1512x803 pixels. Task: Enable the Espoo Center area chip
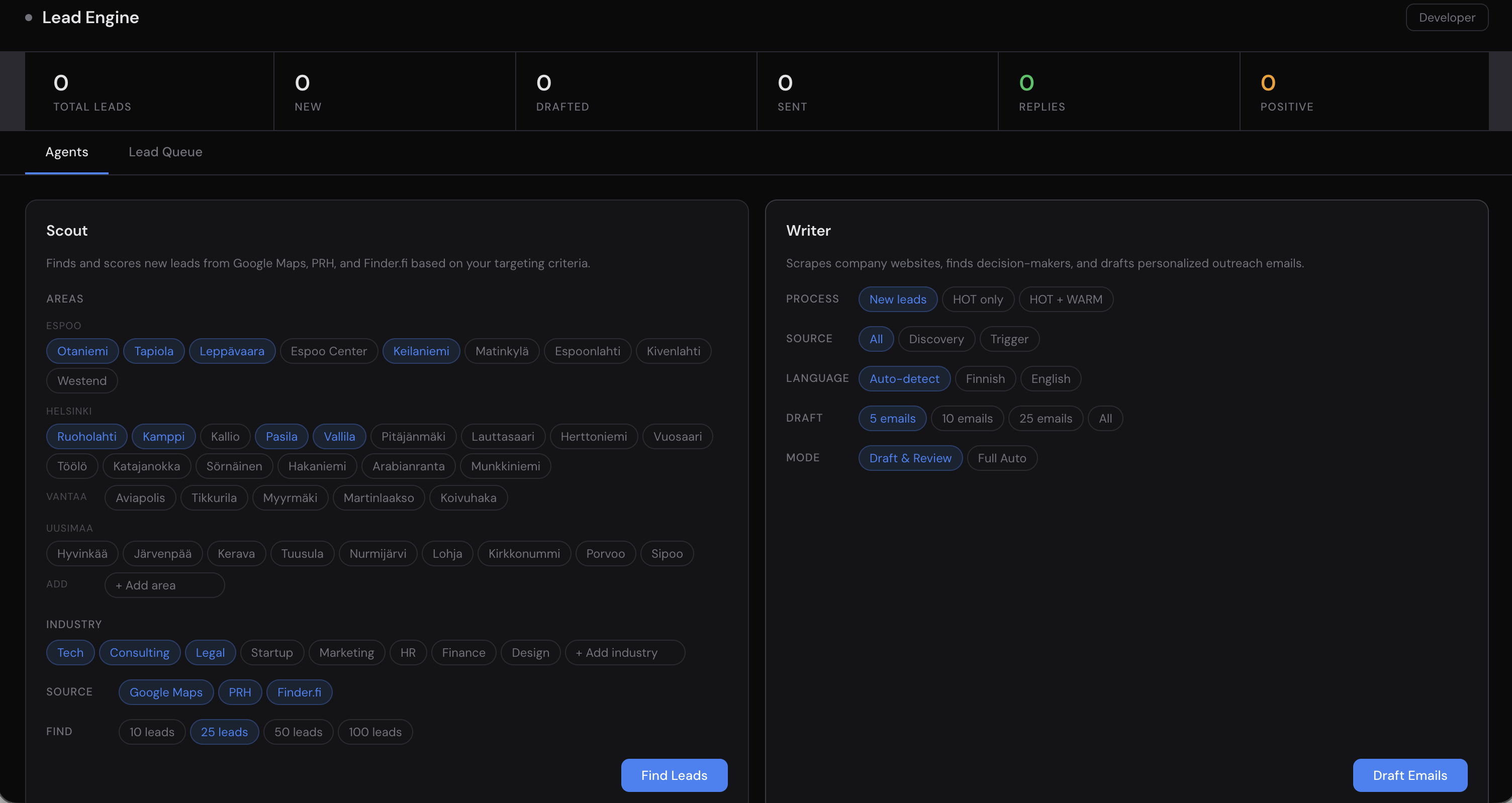click(x=328, y=351)
